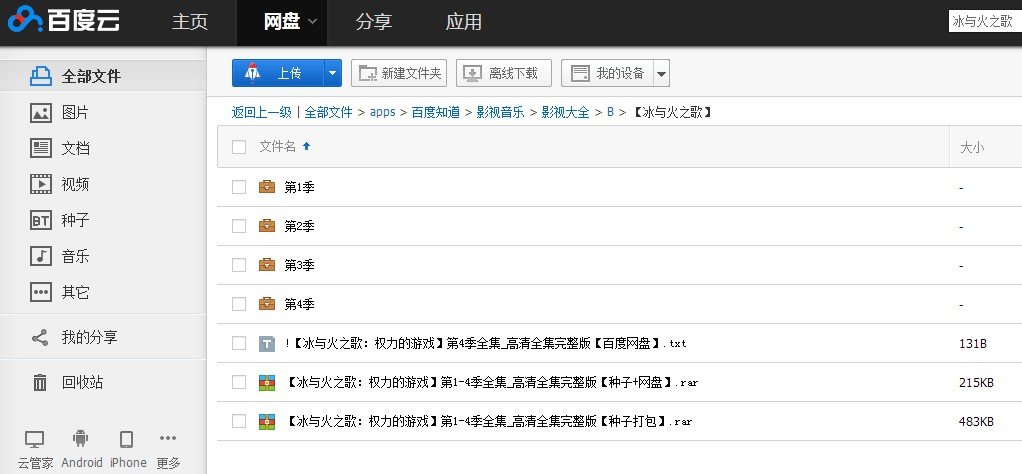
Task: Select the 文档 document icon
Action: [x=41, y=149]
